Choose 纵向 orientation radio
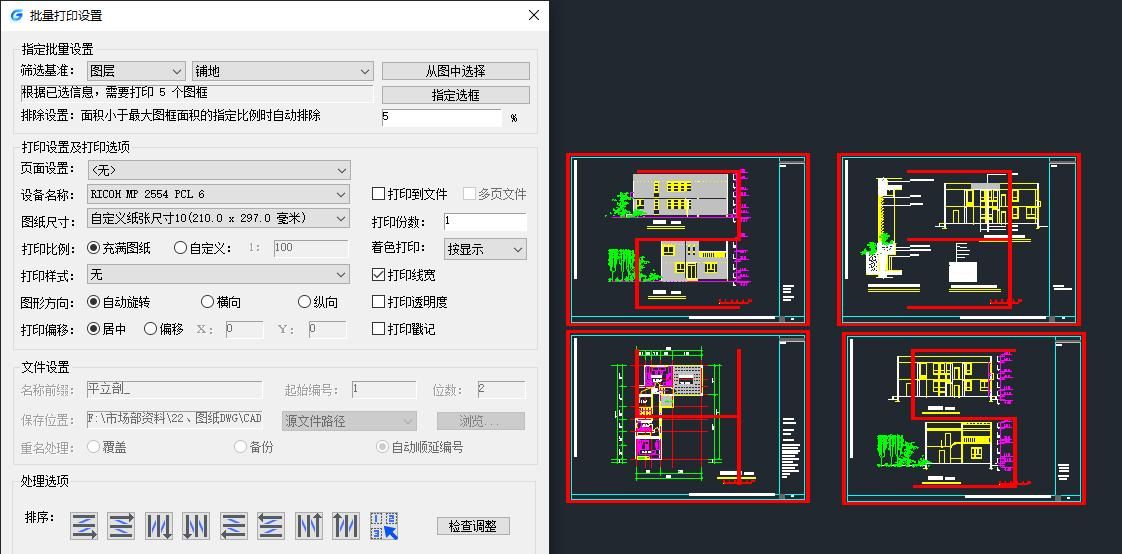 click(x=304, y=302)
